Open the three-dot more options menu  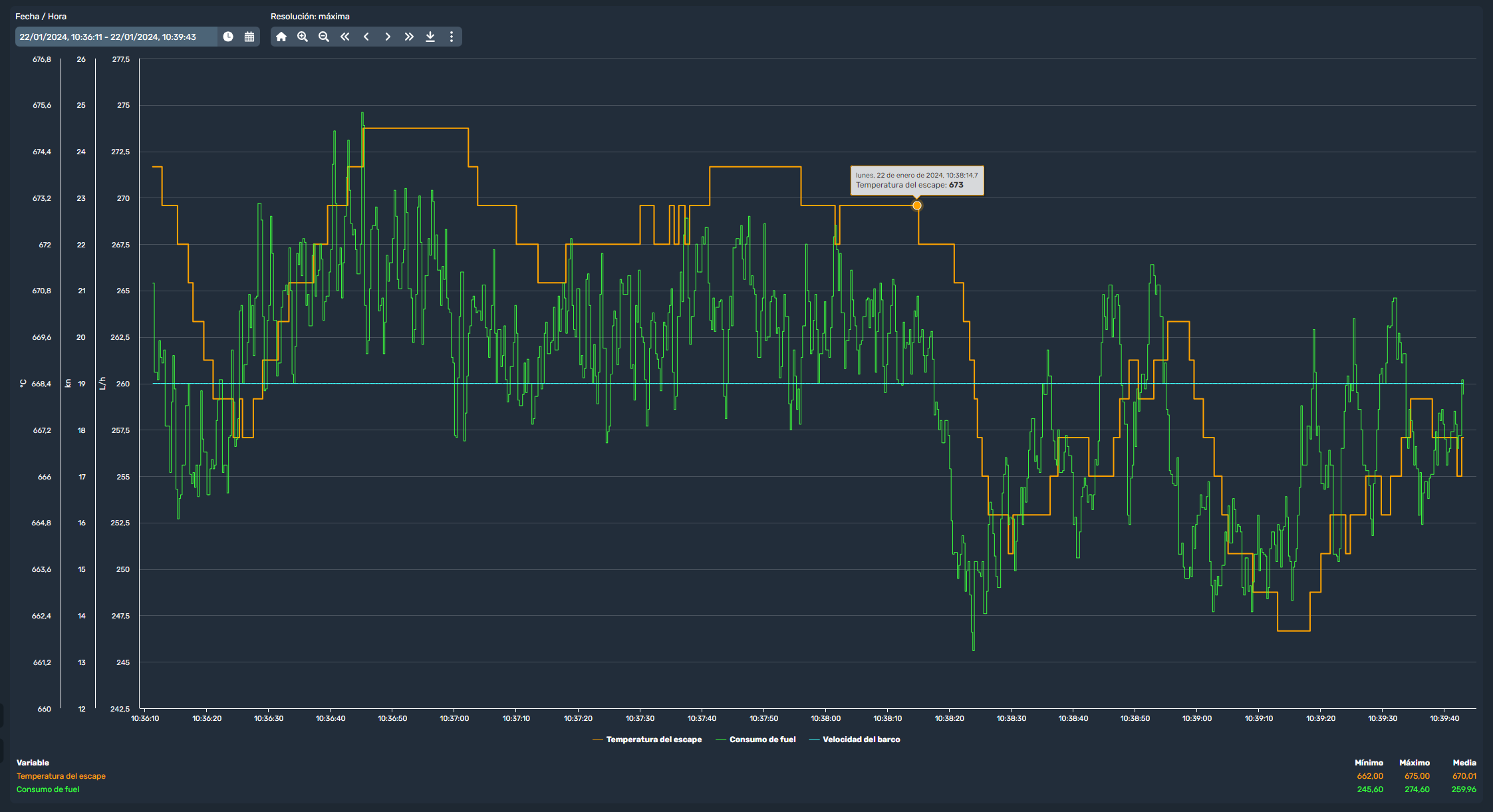point(452,37)
